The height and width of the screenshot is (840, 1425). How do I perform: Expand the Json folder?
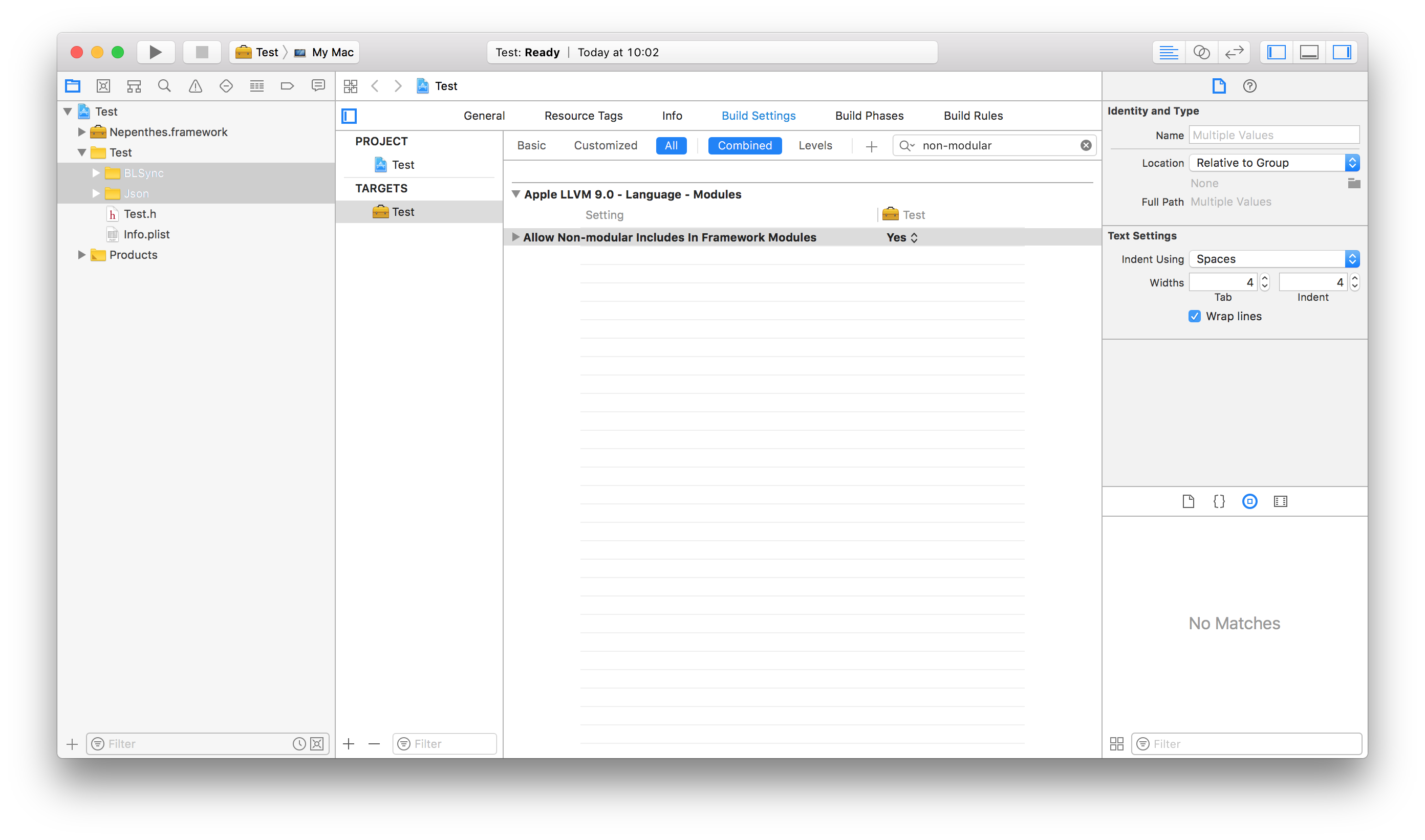pyautogui.click(x=96, y=193)
